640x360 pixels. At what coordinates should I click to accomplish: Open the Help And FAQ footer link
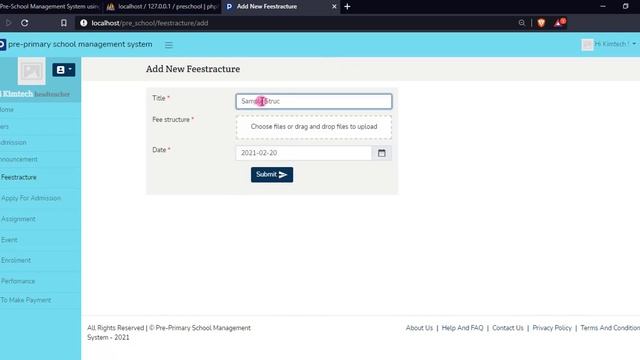pyautogui.click(x=462, y=328)
